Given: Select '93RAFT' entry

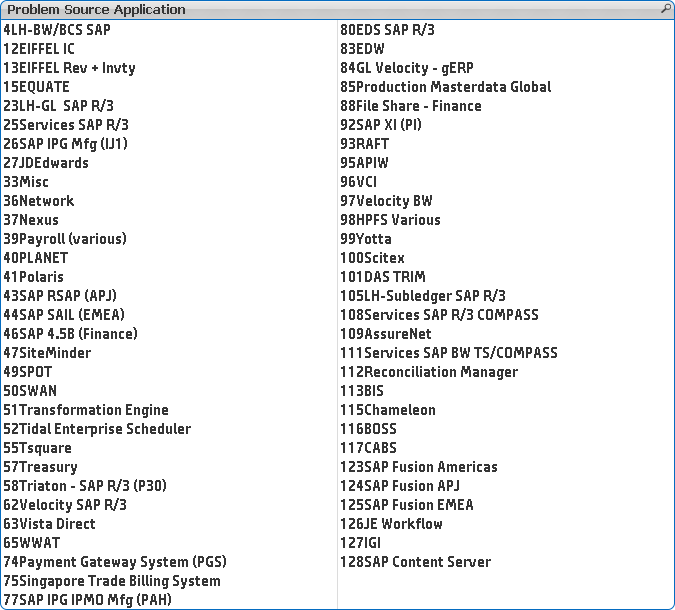Looking at the screenshot, I should click(506, 143).
